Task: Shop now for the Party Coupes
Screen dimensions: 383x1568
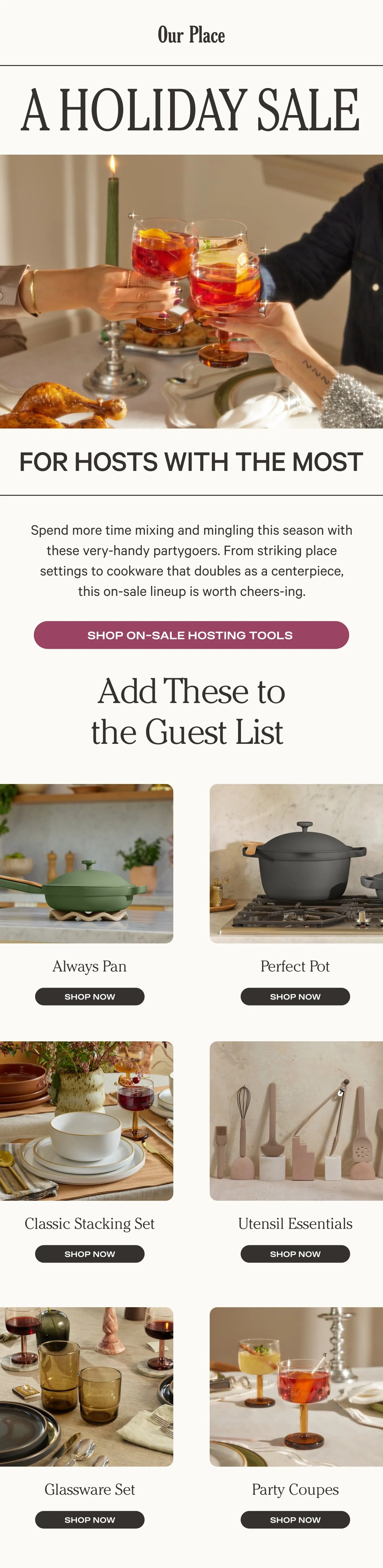Action: (x=295, y=1519)
